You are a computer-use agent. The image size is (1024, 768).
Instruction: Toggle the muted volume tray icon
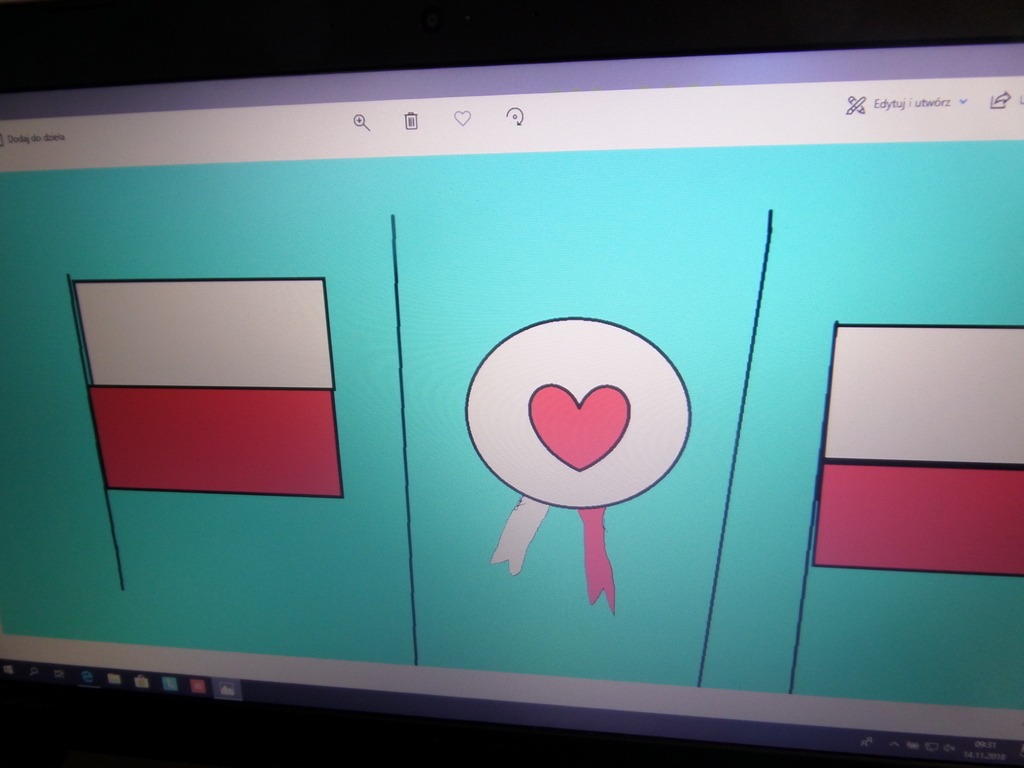(x=948, y=747)
